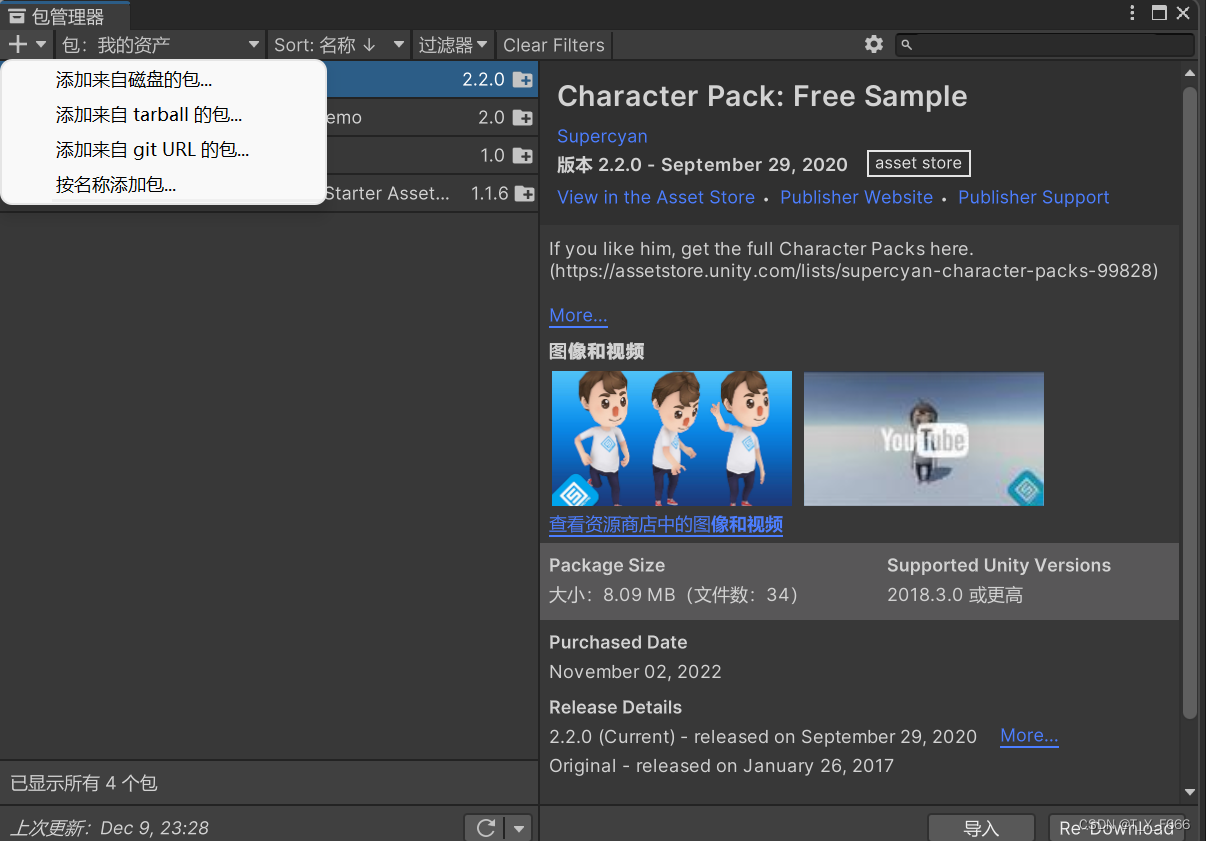
Task: Open More... link in Release Details
Action: (x=1029, y=736)
